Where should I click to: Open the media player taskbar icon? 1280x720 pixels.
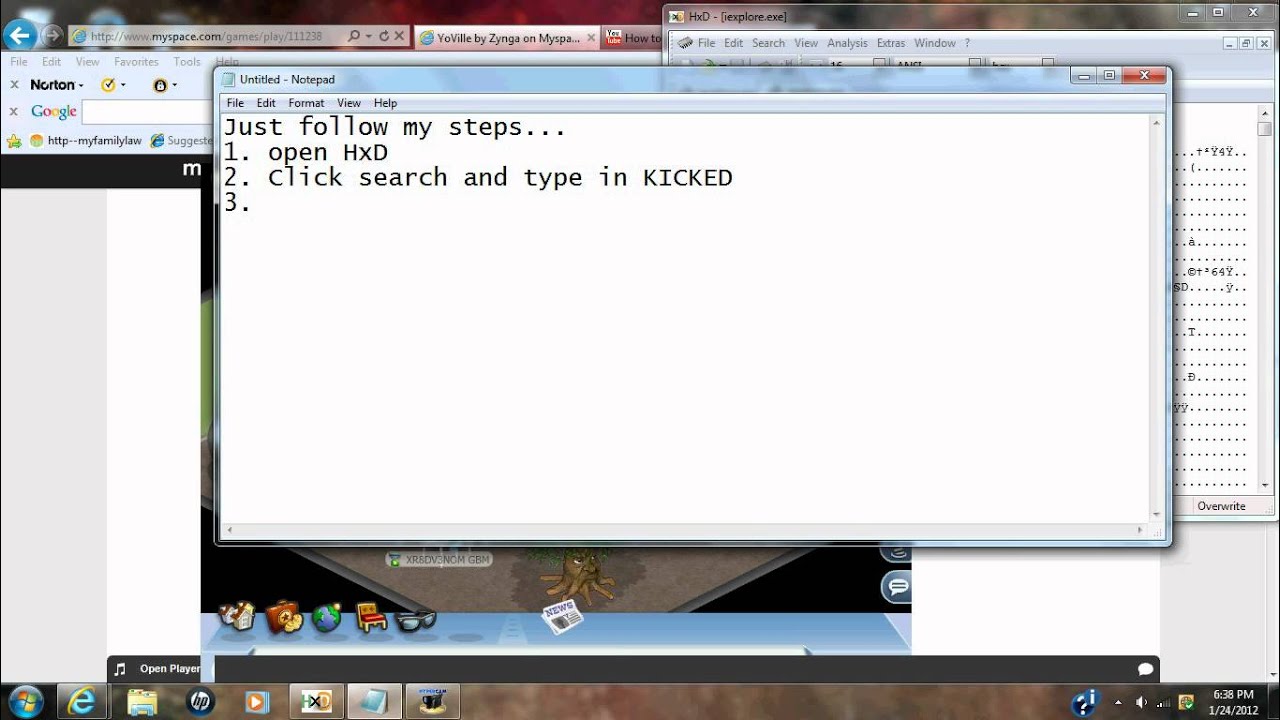(257, 702)
